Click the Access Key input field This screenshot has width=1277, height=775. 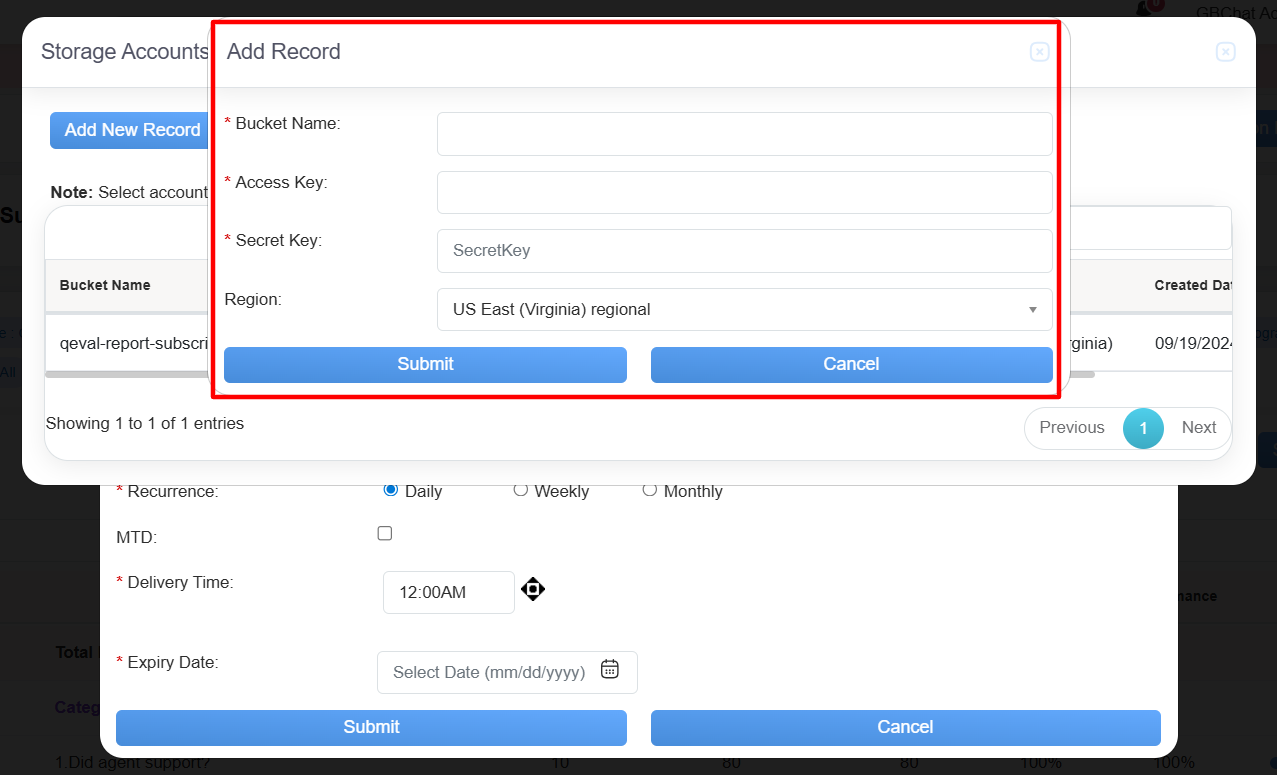point(744,192)
